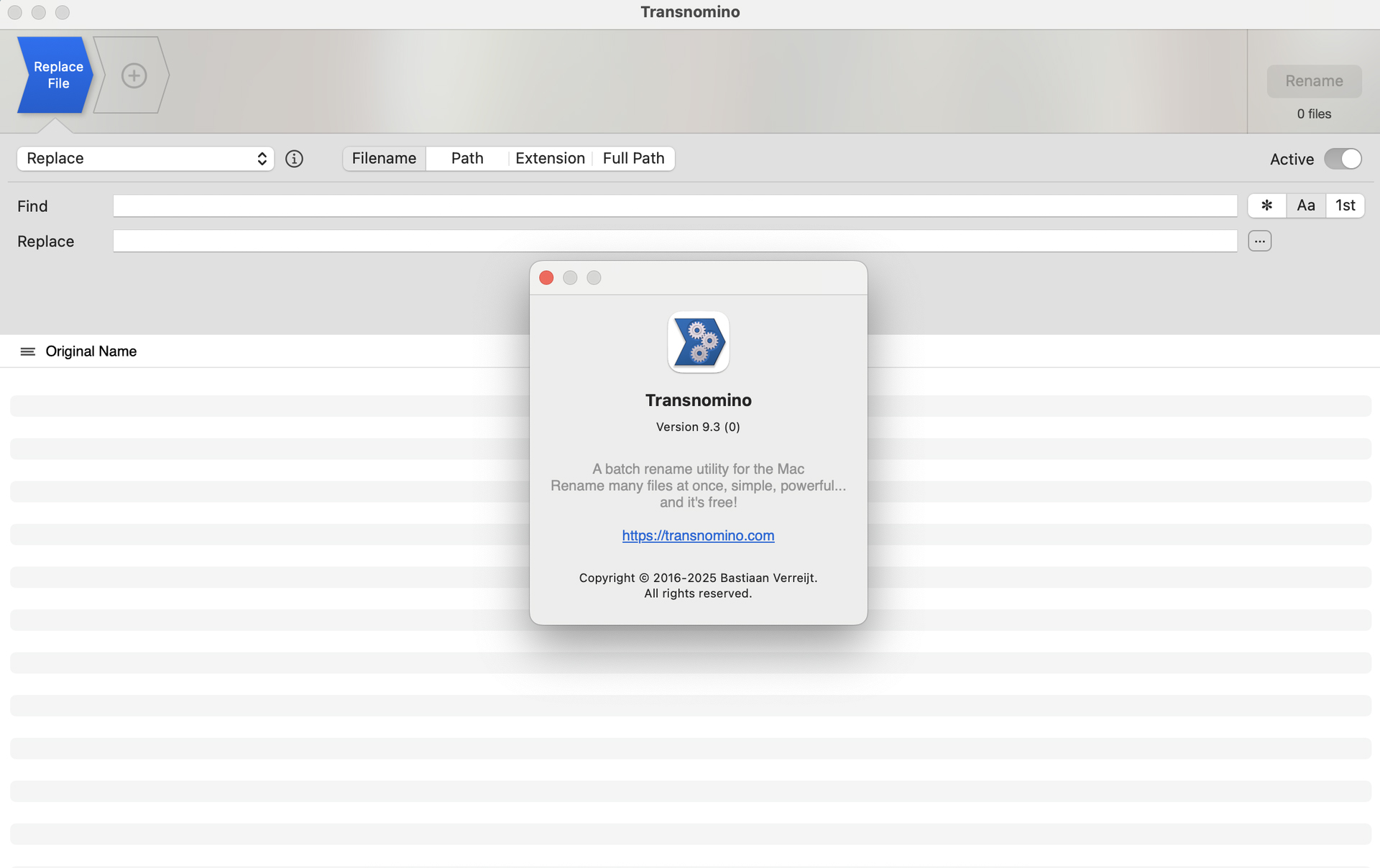Viewport: 1380px width, 868px height.
Task: Click the Version 9.3 (0) text
Action: pos(698,427)
